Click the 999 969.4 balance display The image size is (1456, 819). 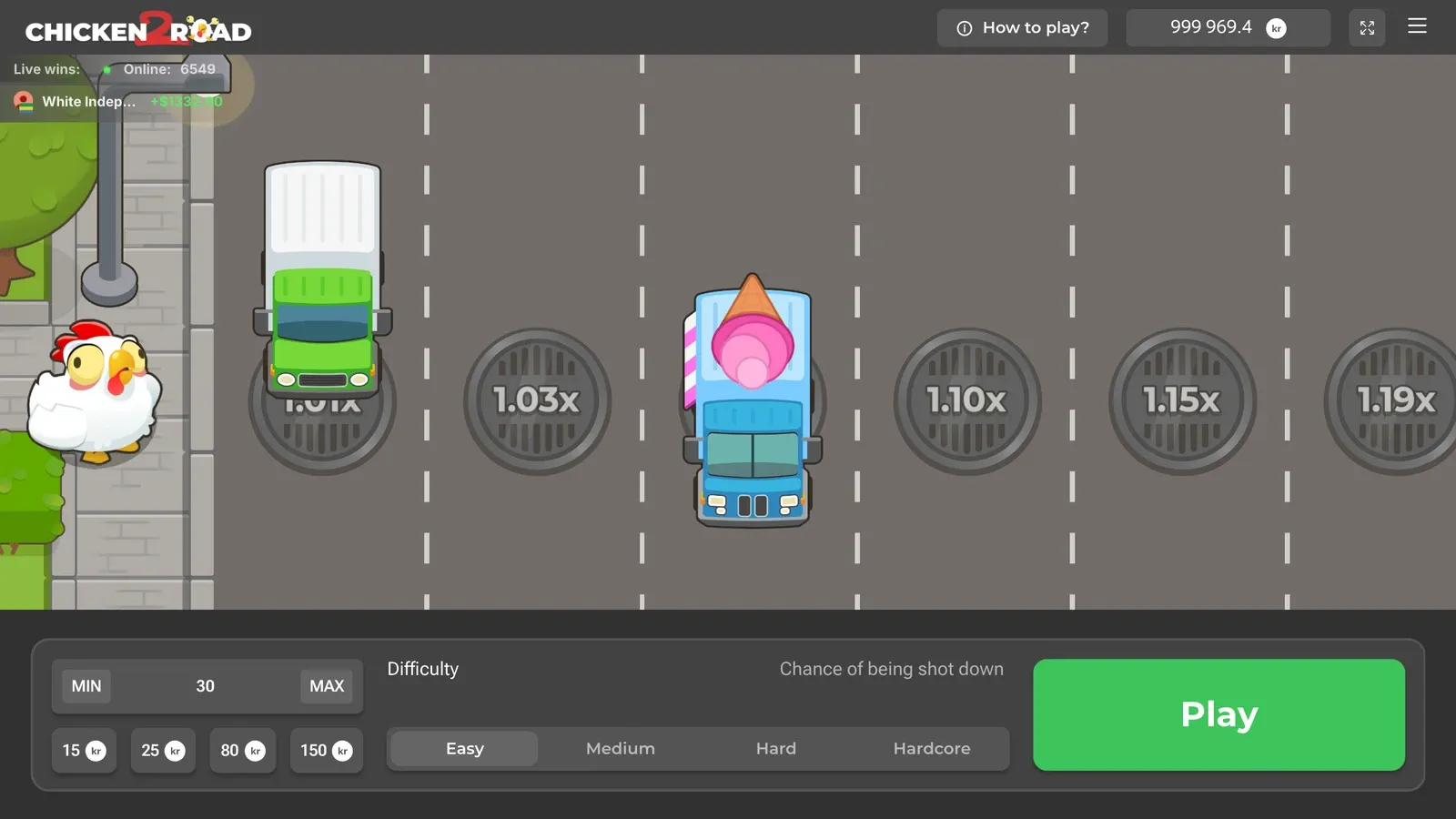pyautogui.click(x=1228, y=28)
